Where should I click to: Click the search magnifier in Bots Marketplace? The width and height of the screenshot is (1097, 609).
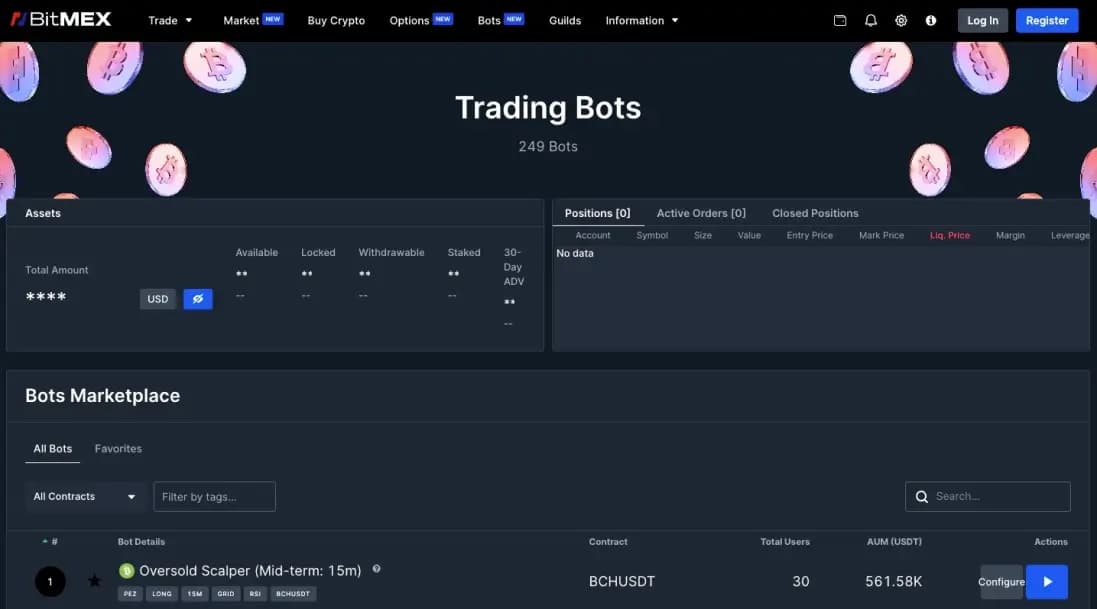pyautogui.click(x=921, y=496)
